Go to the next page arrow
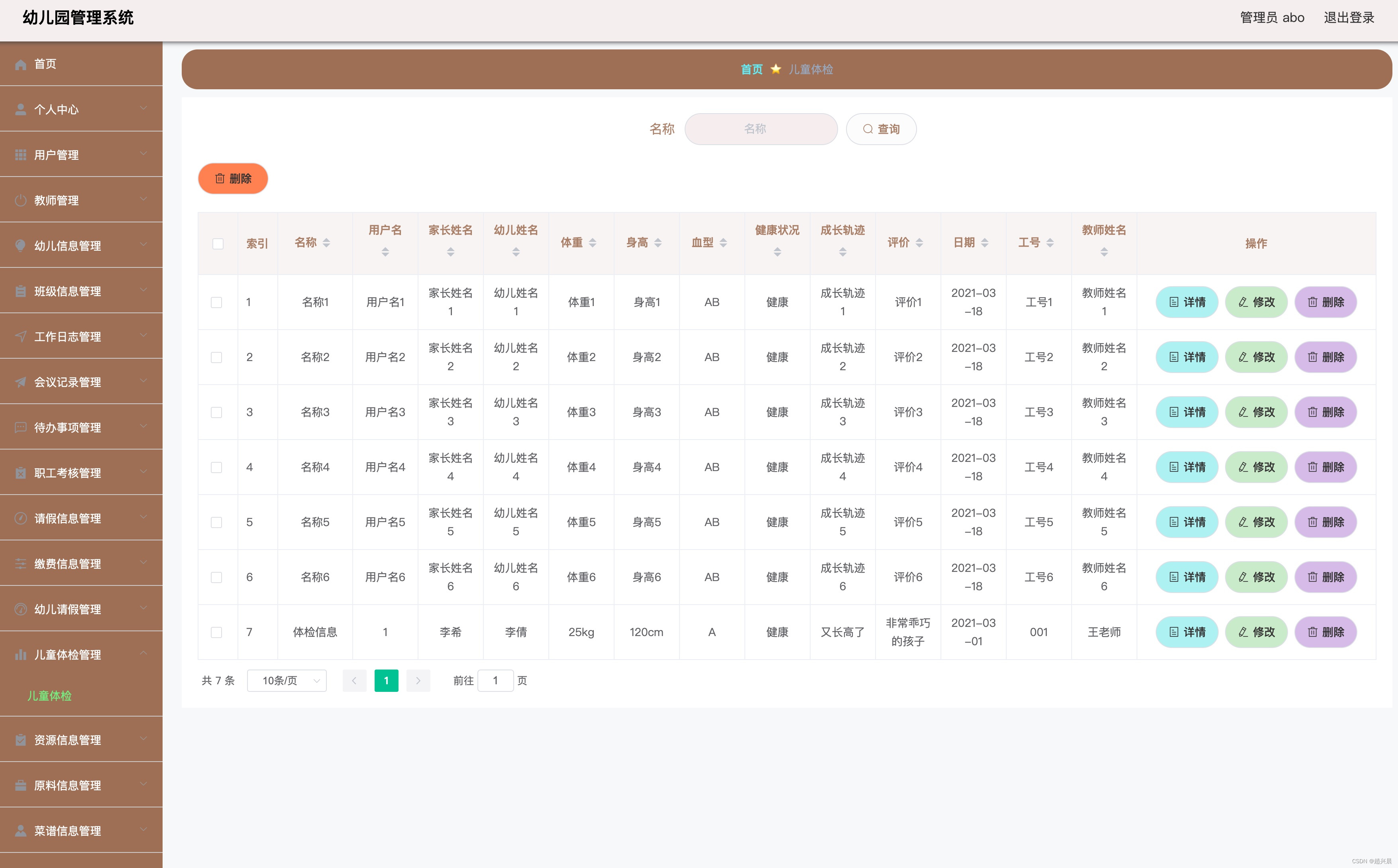 tap(418, 681)
